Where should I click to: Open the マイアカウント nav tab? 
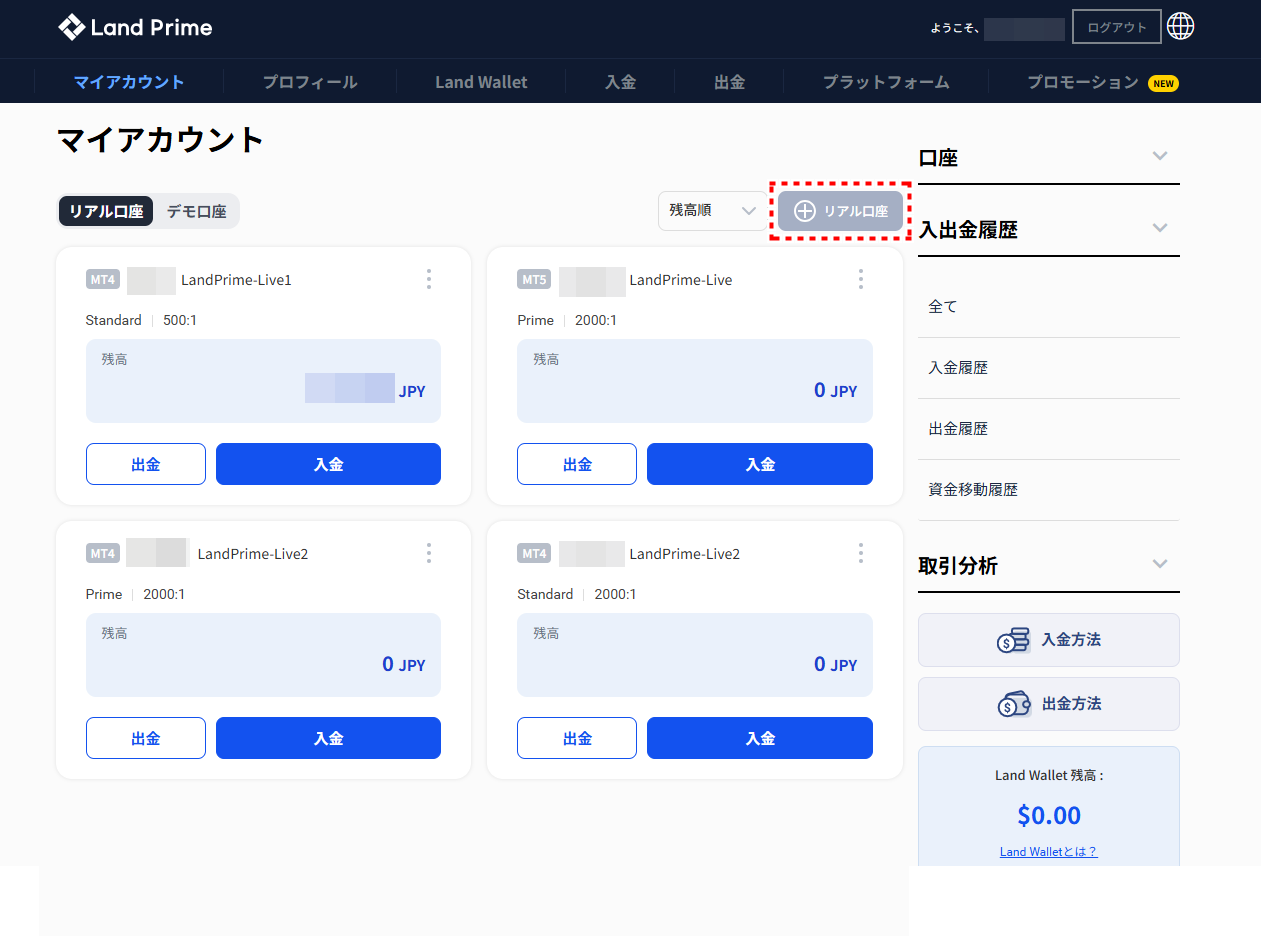point(129,82)
